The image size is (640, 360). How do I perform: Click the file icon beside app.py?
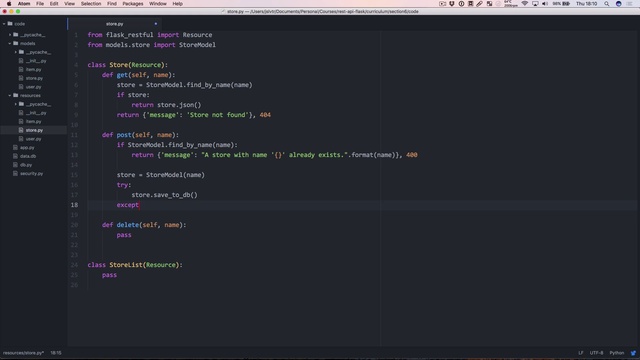pos(15,147)
